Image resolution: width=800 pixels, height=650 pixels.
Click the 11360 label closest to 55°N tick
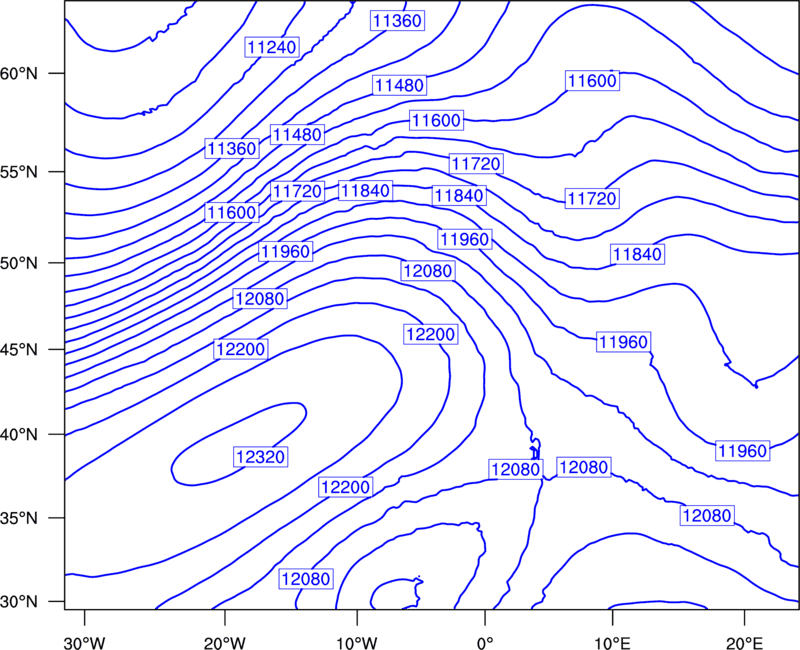tap(232, 148)
